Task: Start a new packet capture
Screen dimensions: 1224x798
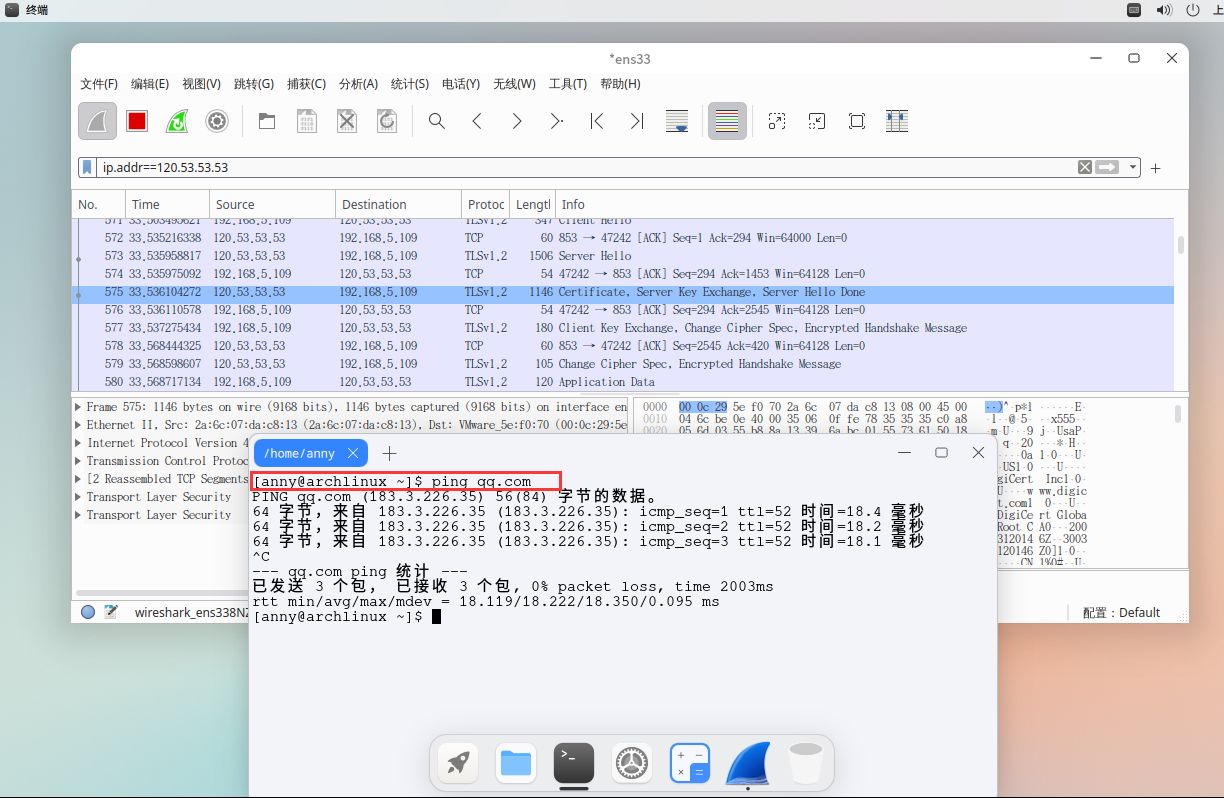Action: coord(97,121)
